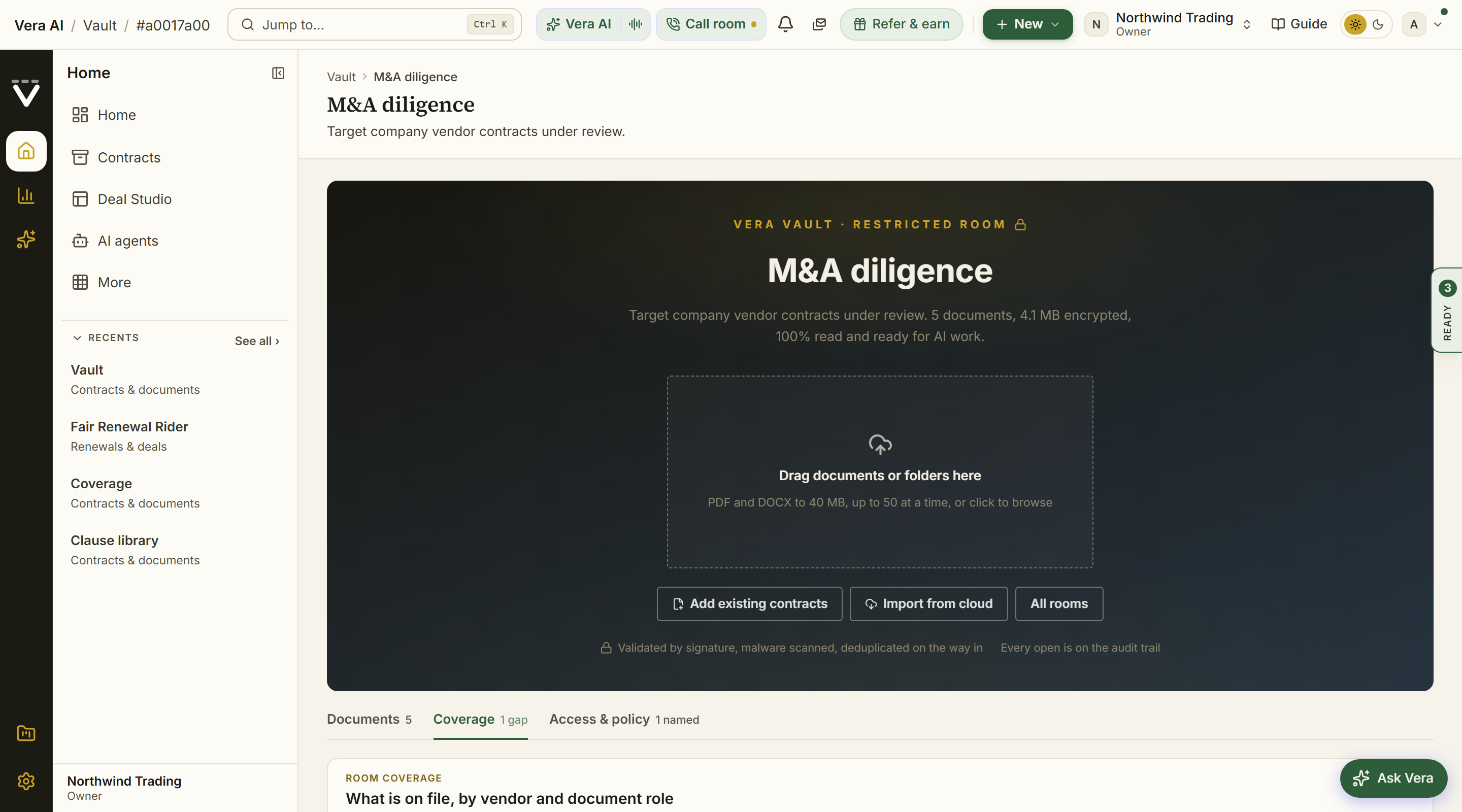Click the Vera AI voice waveform icon
This screenshot has width=1462, height=812.
(x=636, y=24)
